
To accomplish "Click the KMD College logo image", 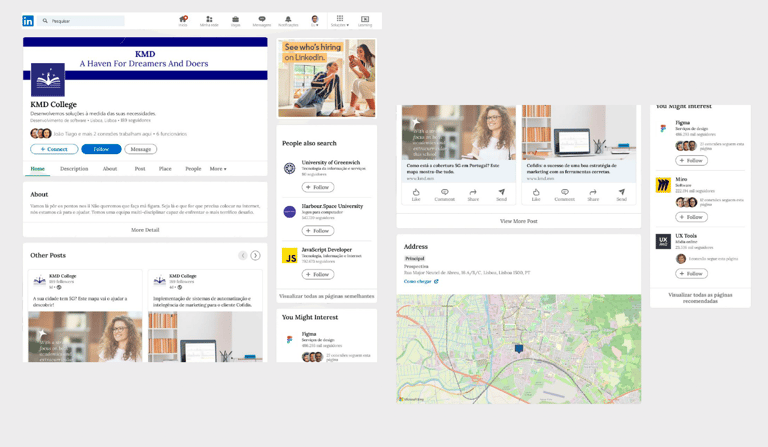I will pyautogui.click(x=48, y=79).
